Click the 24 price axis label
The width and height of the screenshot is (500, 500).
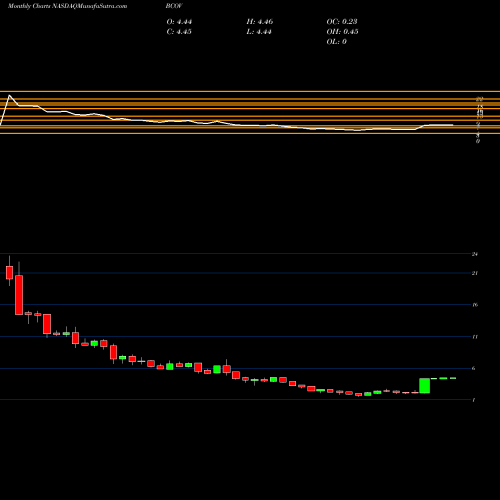click(x=475, y=254)
